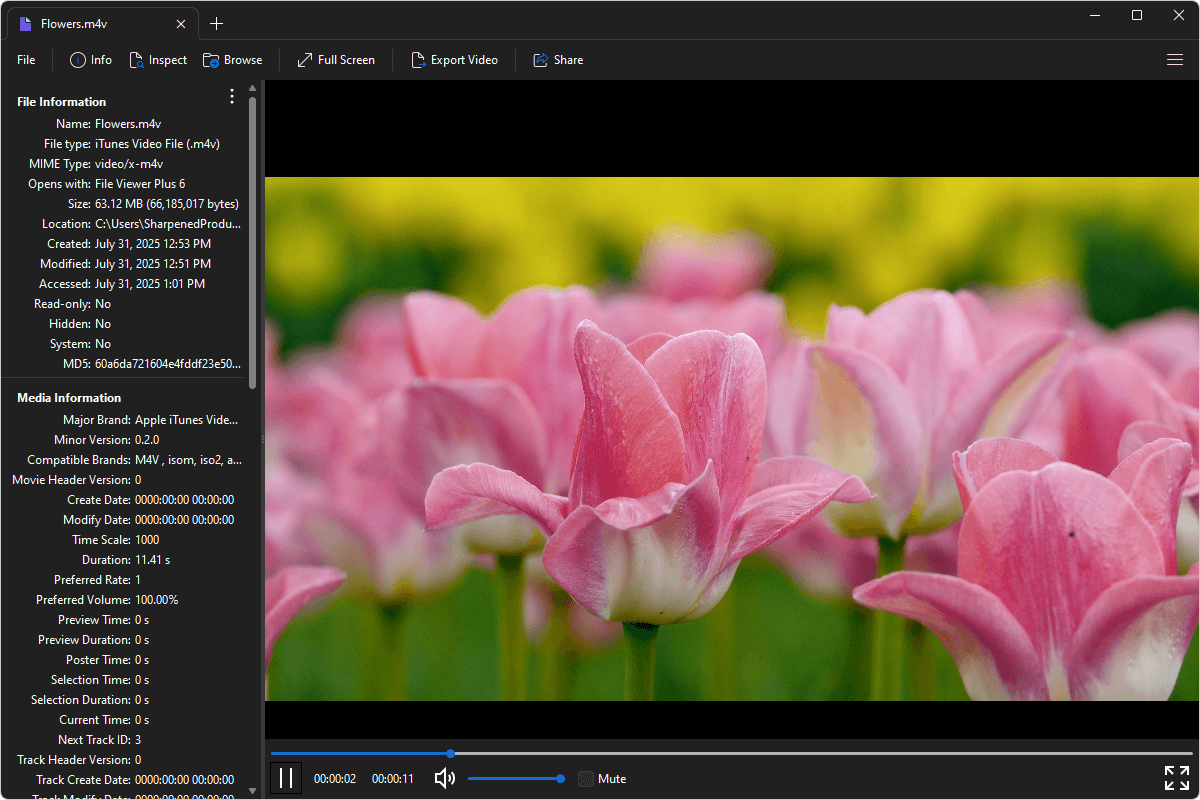
Task: Click the Opens with File Viewer Plus 6 value
Action: (x=140, y=184)
